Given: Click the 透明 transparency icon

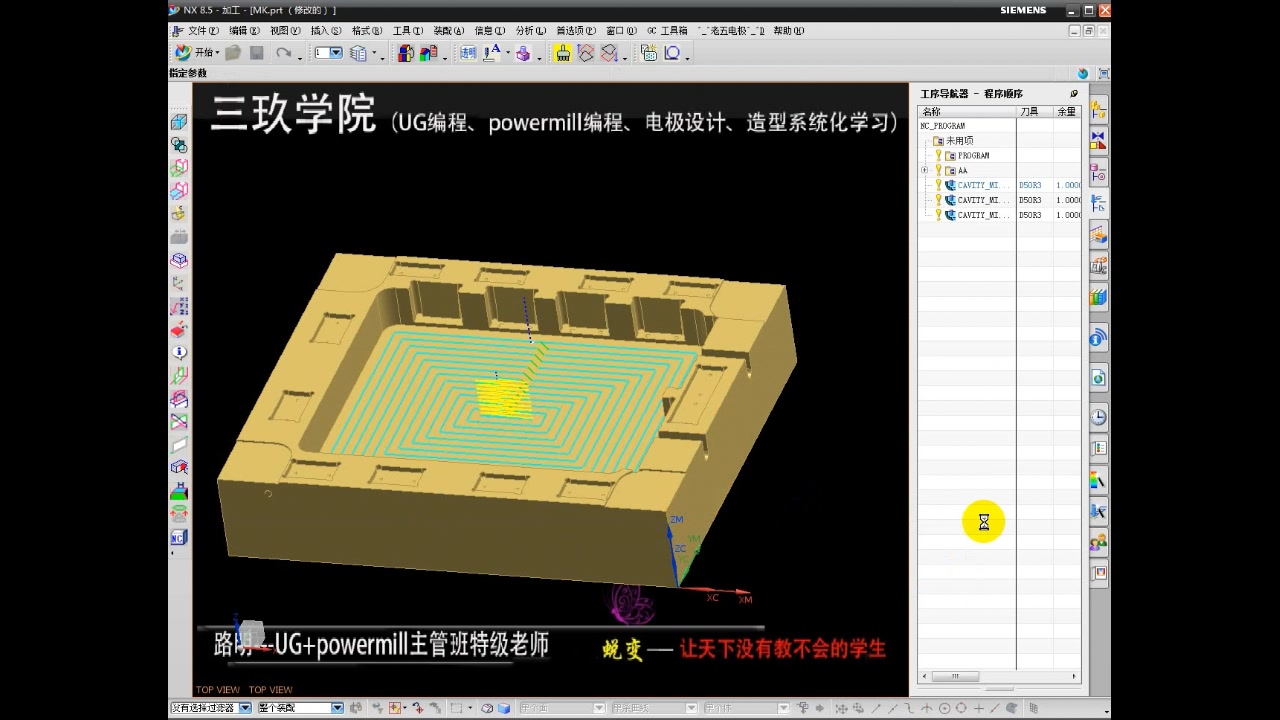Looking at the screenshot, I should 468,53.
